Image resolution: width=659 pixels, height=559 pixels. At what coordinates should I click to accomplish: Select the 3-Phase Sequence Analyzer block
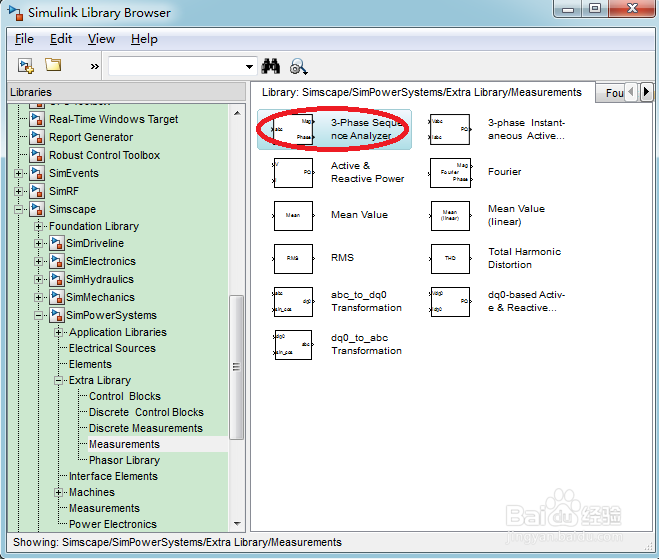pos(335,129)
